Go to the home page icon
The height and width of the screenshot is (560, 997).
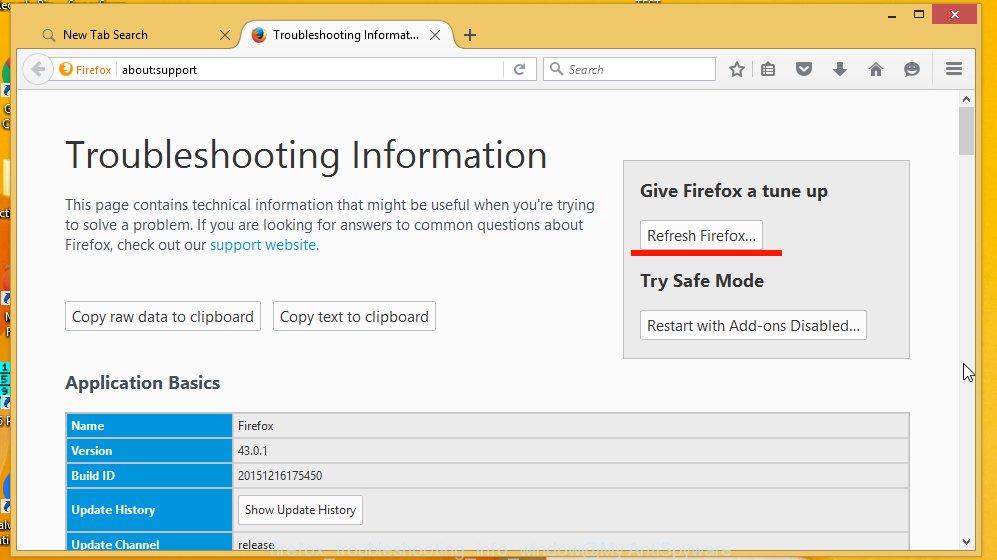point(875,69)
